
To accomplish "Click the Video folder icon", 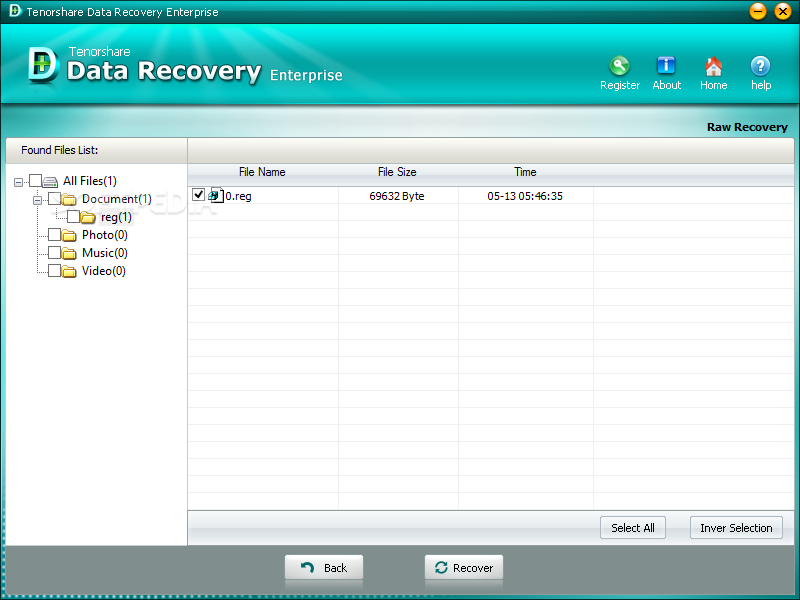I will click(69, 271).
